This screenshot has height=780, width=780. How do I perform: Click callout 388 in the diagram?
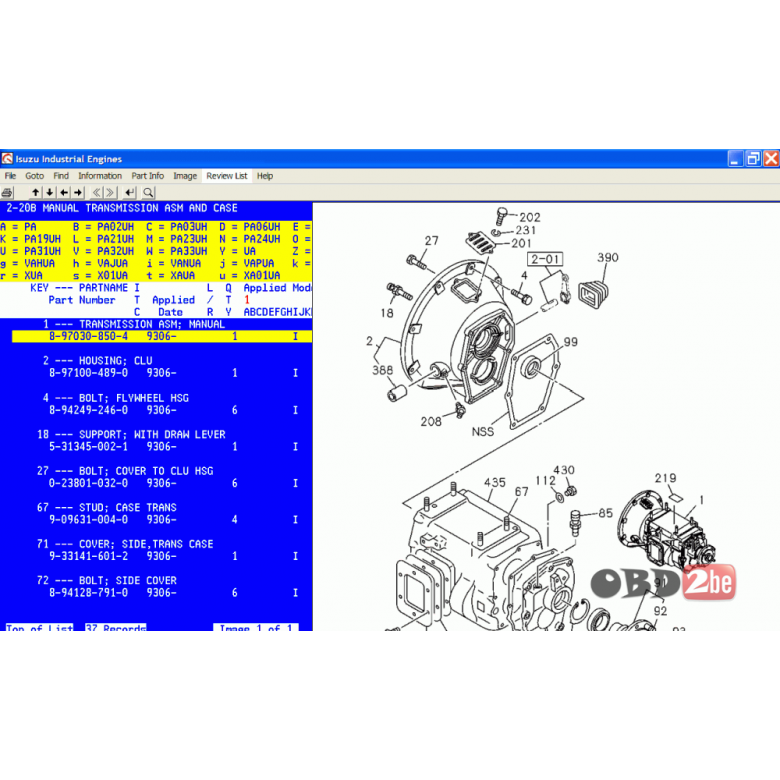[x=383, y=370]
